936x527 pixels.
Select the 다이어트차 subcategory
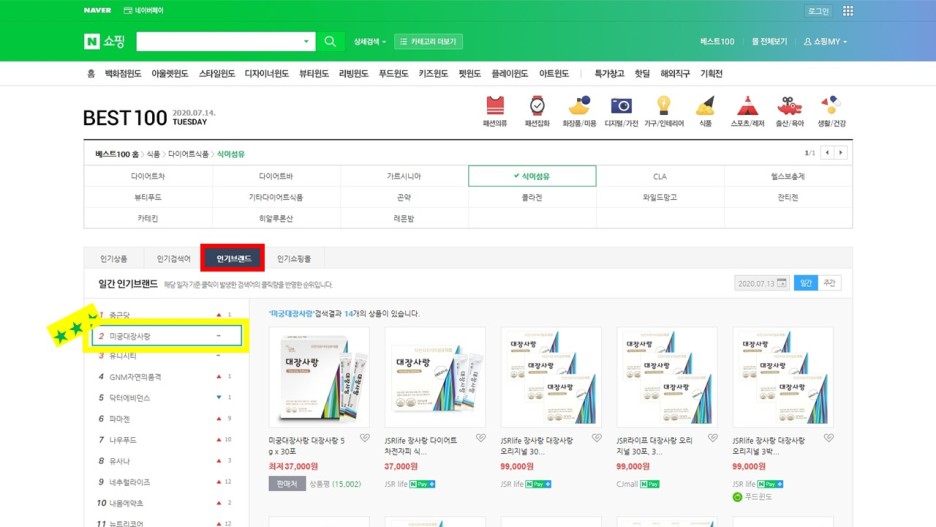(148, 176)
